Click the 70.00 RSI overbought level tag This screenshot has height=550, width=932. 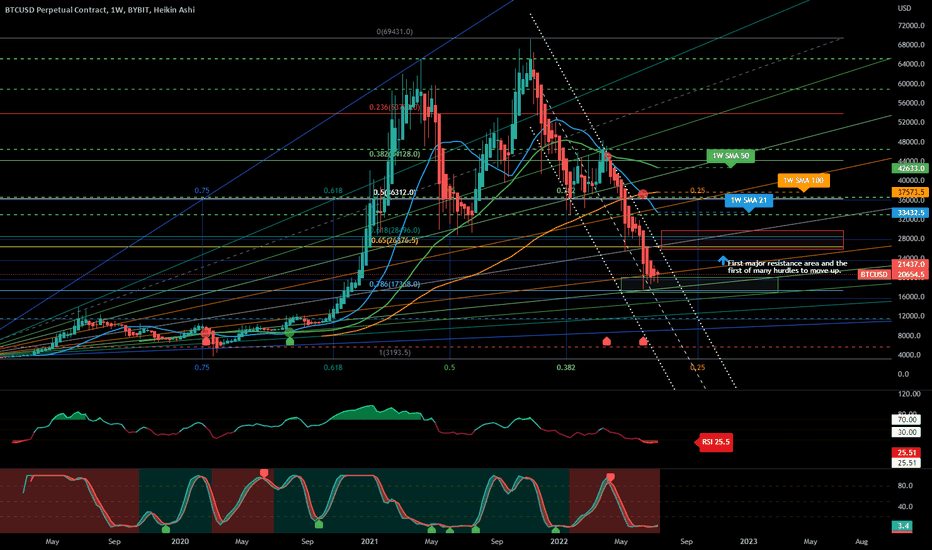[x=906, y=420]
